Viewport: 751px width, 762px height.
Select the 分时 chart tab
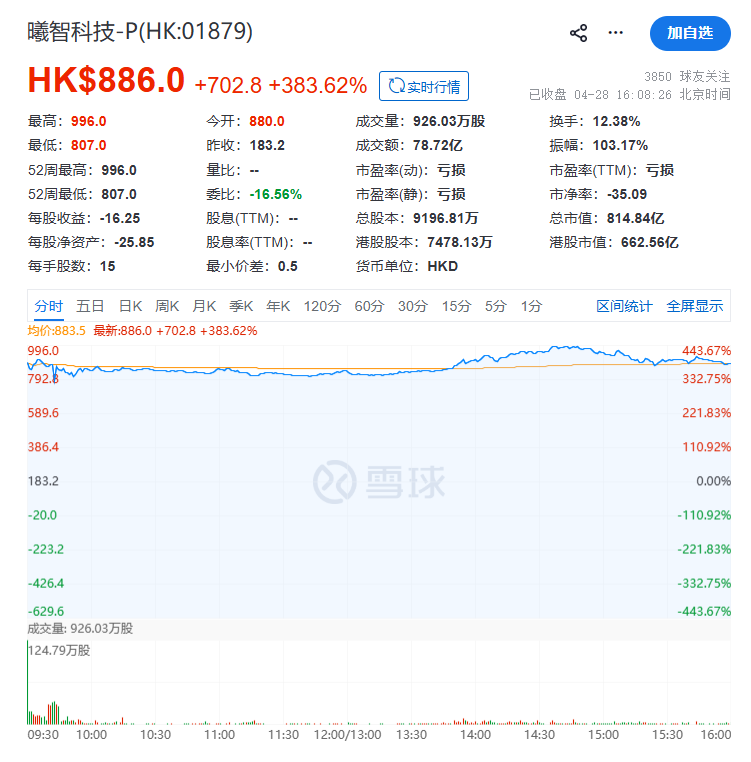(49, 306)
